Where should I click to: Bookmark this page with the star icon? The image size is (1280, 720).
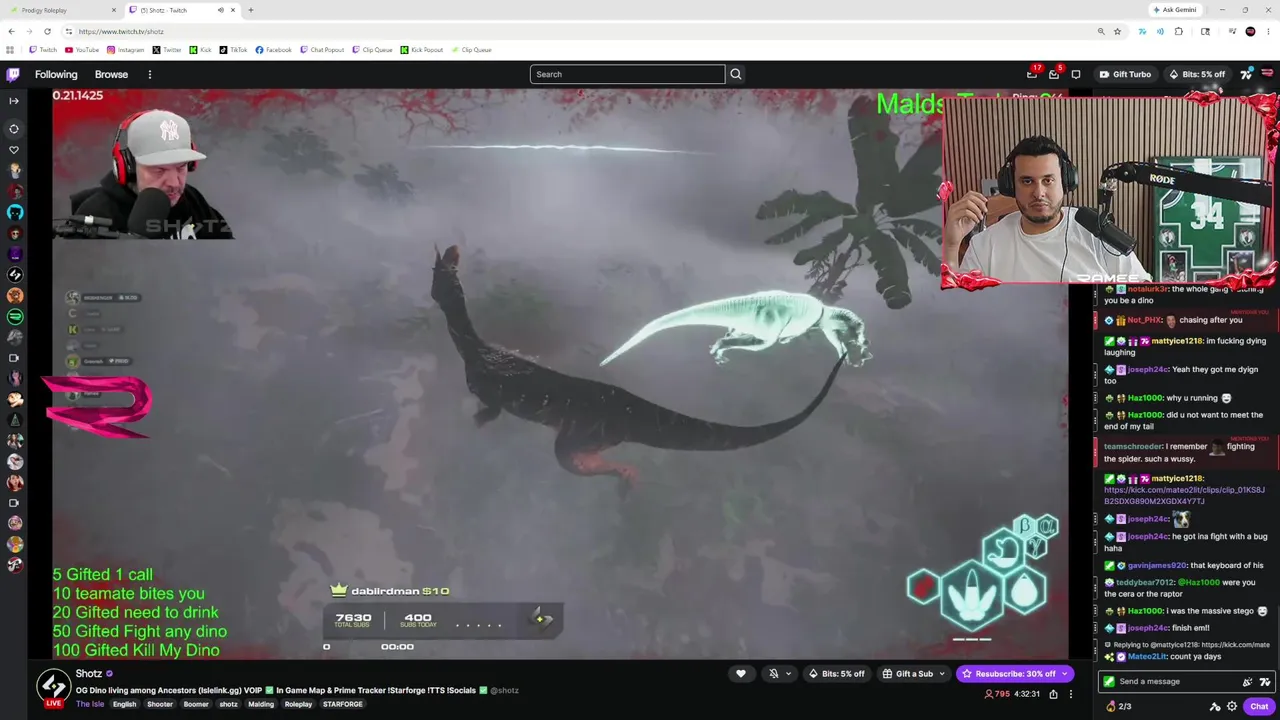pyautogui.click(x=1117, y=31)
